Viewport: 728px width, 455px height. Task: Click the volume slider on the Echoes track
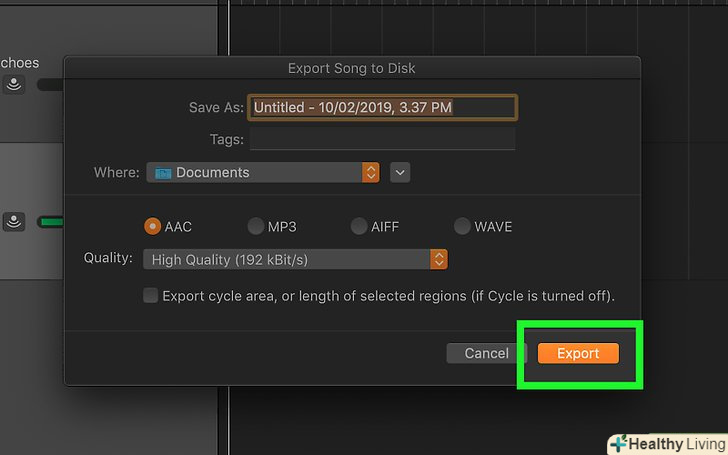point(50,85)
